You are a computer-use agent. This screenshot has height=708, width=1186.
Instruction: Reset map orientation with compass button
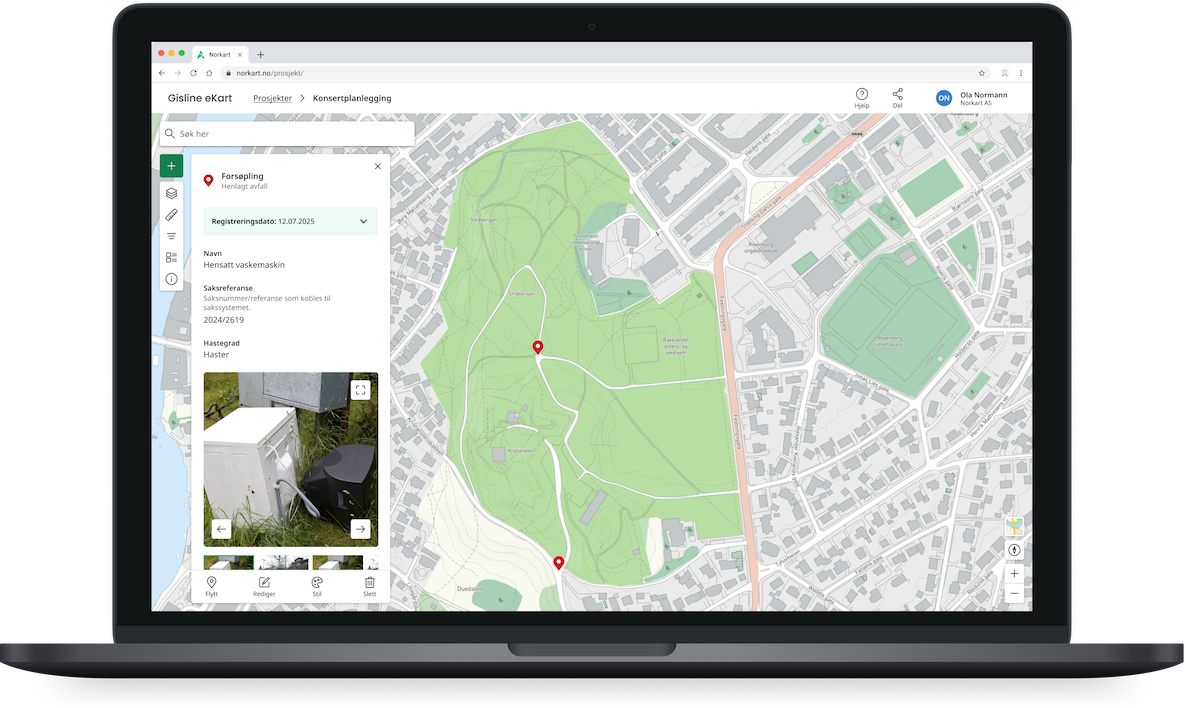tap(1014, 550)
